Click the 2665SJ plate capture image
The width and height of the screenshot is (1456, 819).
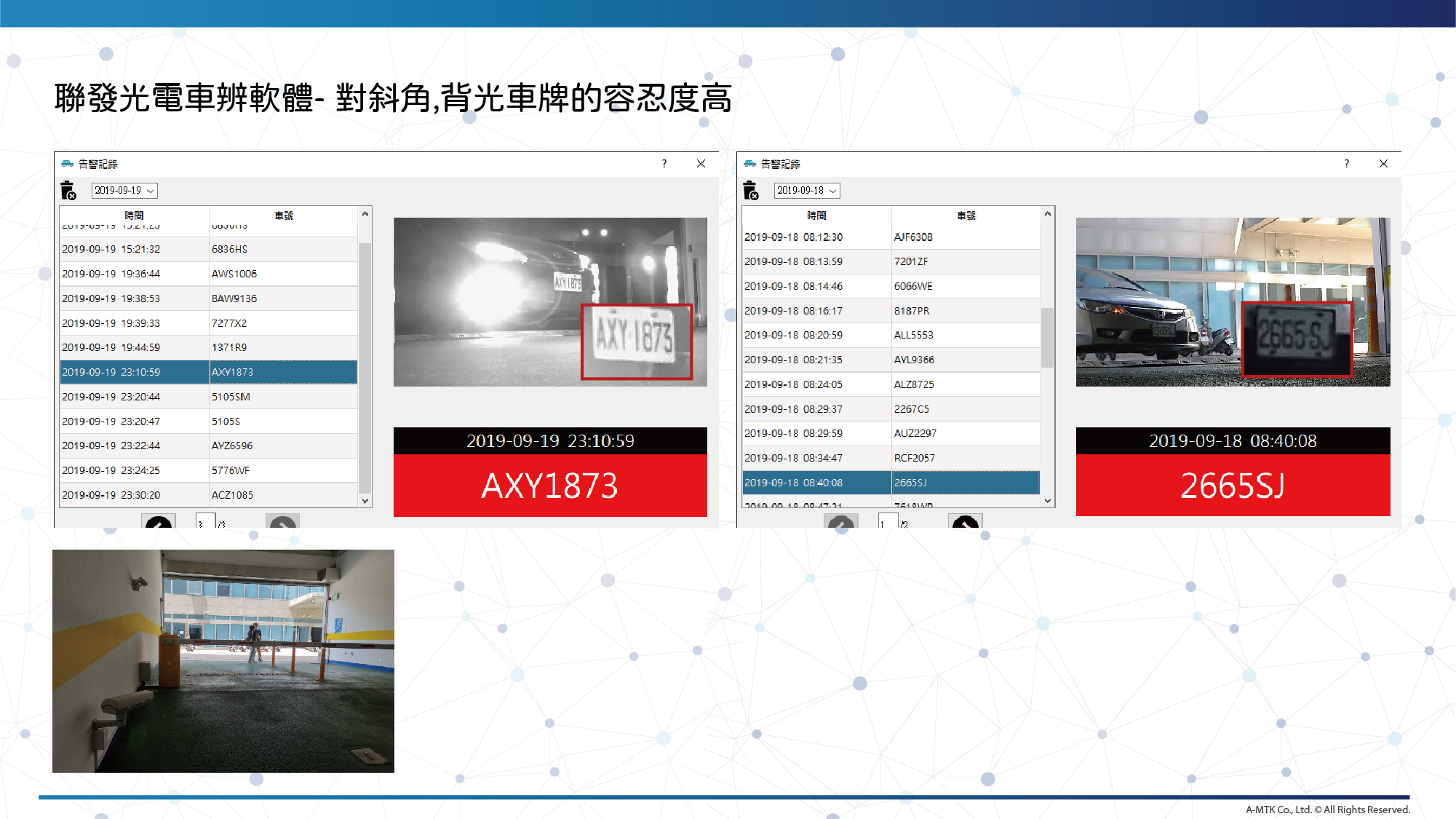pos(1233,301)
